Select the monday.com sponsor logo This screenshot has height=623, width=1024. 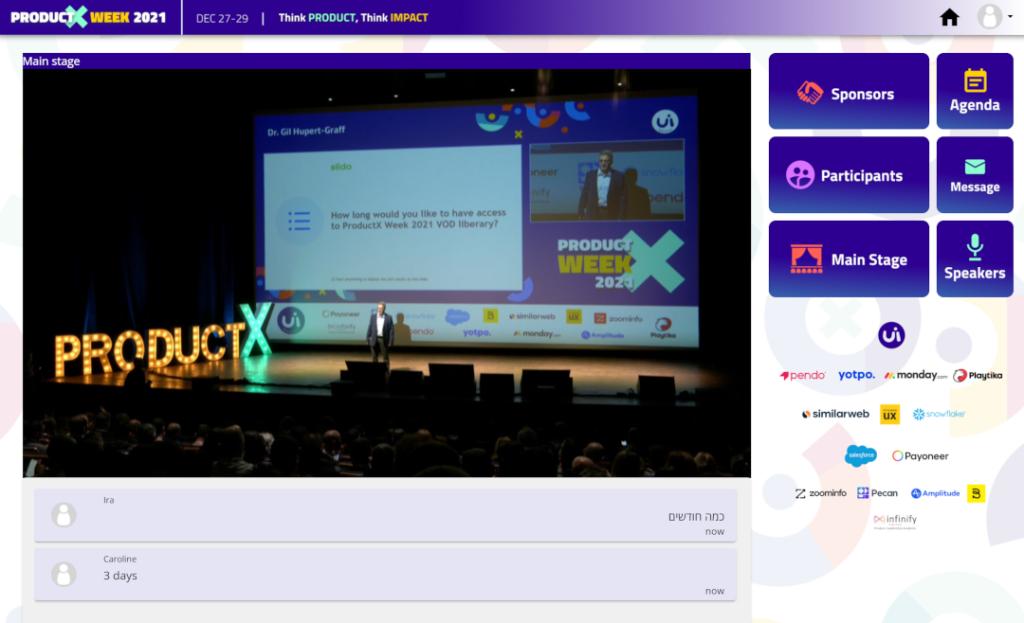point(915,375)
